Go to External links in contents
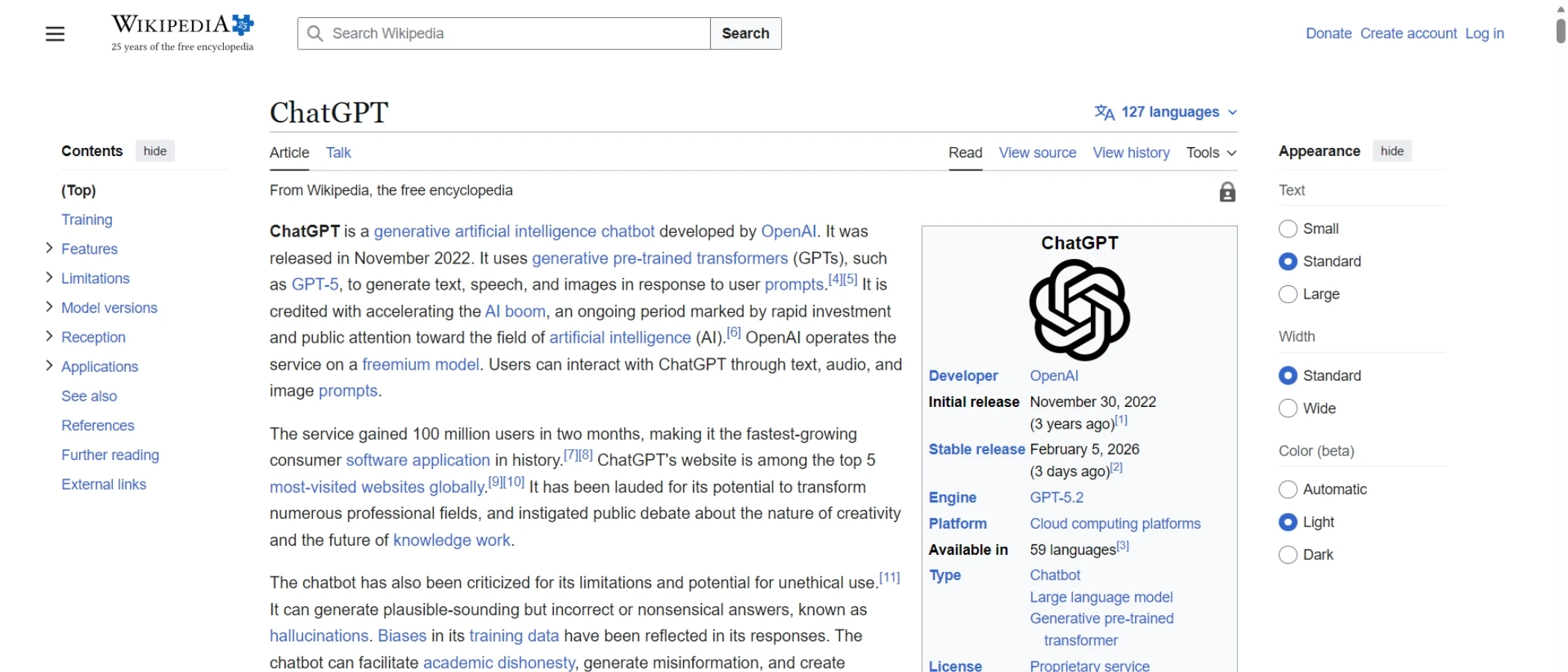This screenshot has height=672, width=1568. (x=104, y=485)
